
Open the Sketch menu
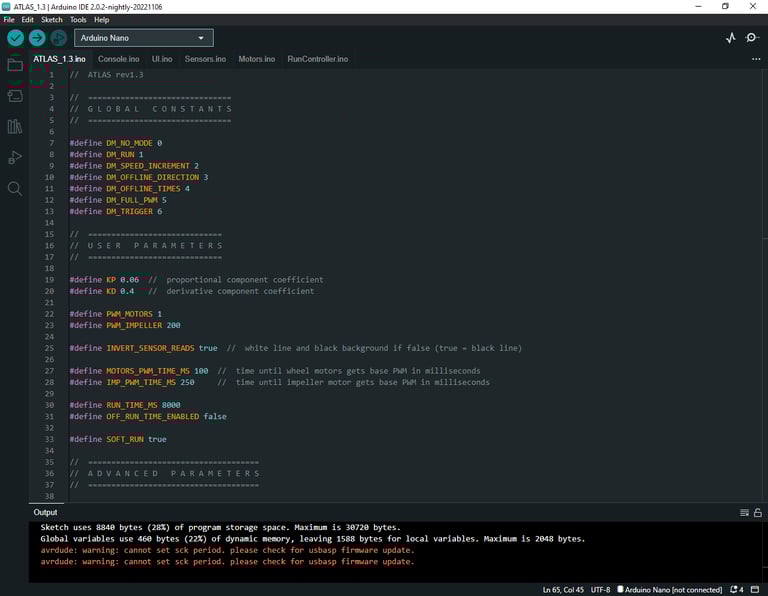pos(51,19)
